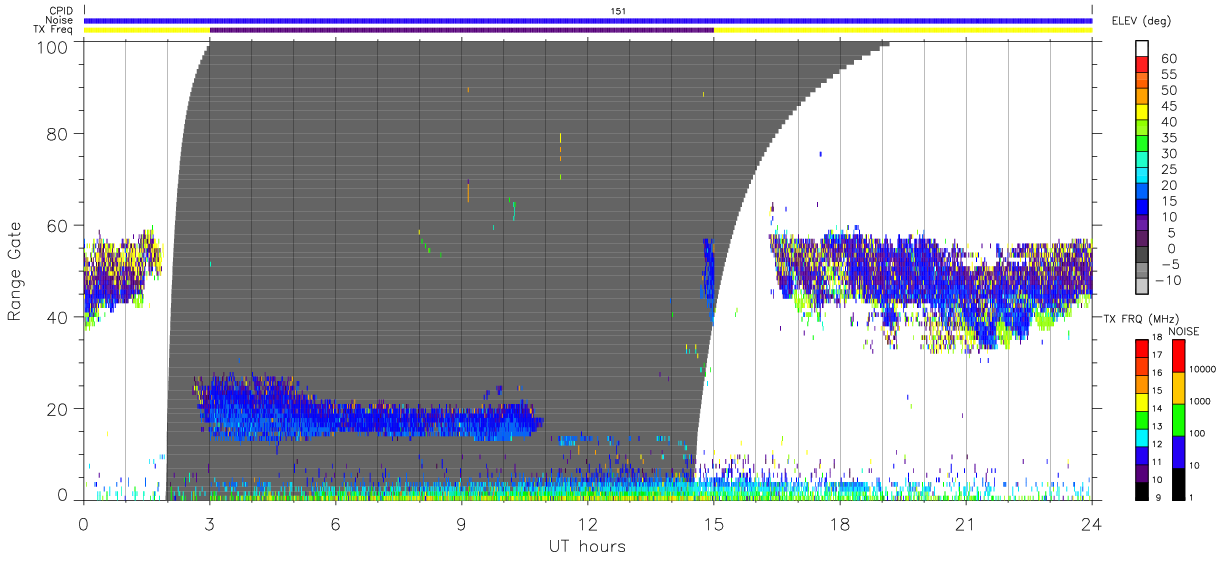Click the purple section of TX Freq strip

462,30
